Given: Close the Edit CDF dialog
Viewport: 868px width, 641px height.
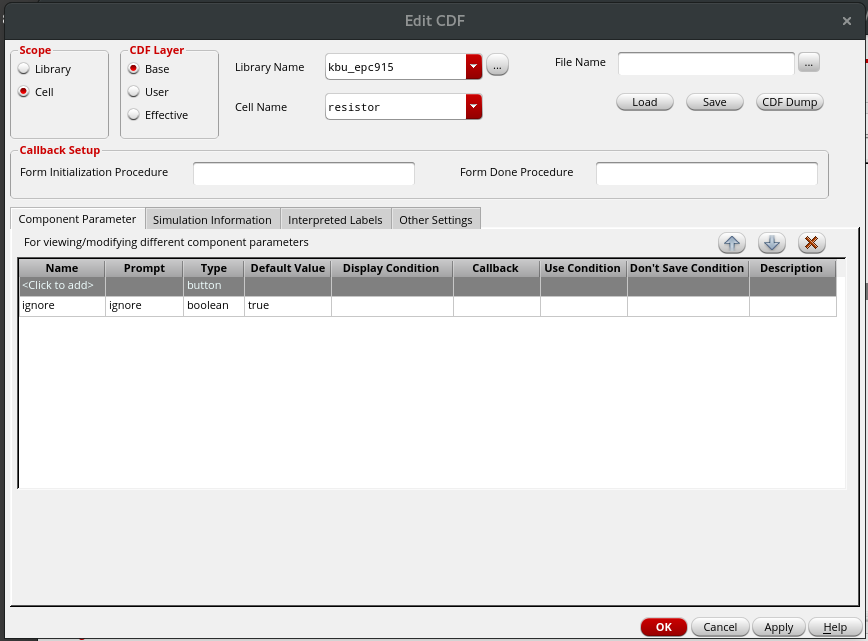Looking at the screenshot, I should [847, 20].
